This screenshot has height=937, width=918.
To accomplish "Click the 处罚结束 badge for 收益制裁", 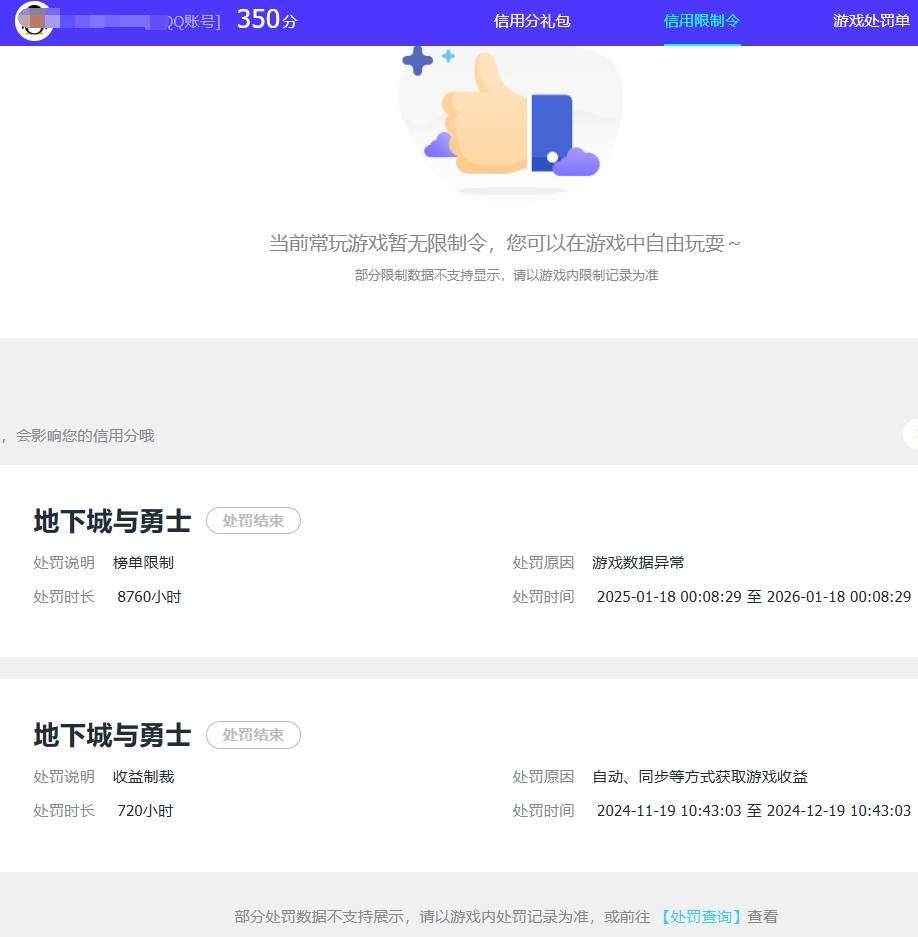I will point(253,734).
